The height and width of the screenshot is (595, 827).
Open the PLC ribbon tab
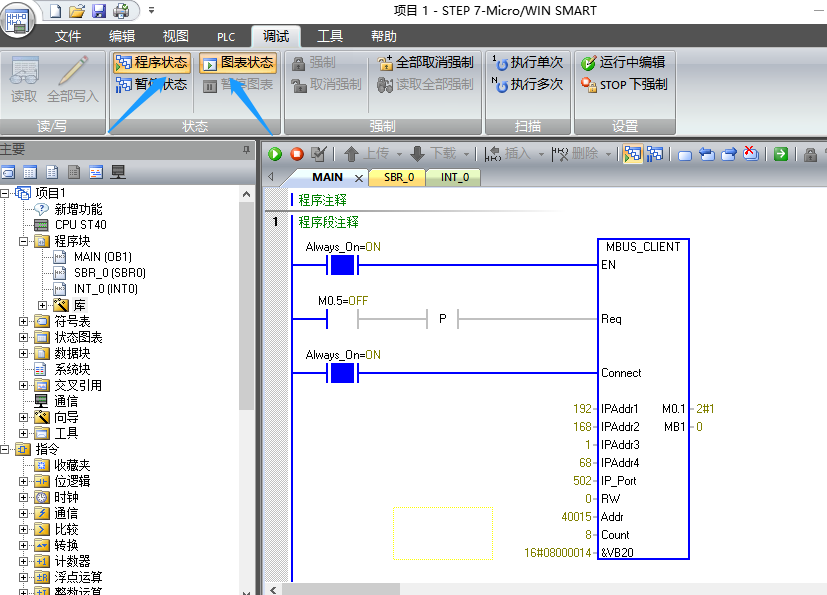[226, 37]
